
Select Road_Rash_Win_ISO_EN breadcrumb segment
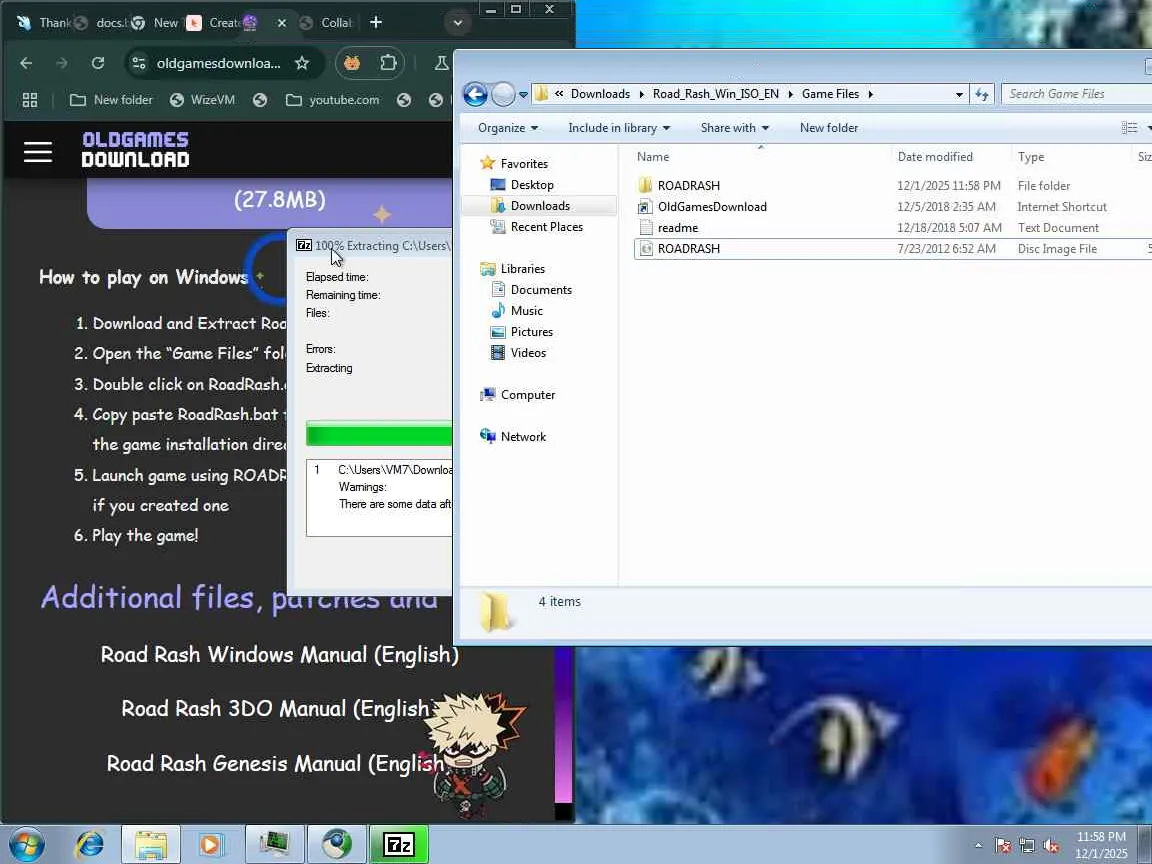(x=716, y=94)
